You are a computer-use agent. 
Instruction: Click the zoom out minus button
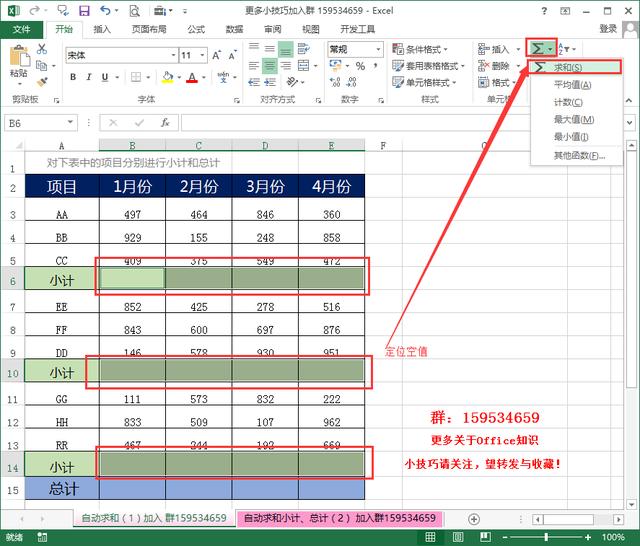click(505, 537)
